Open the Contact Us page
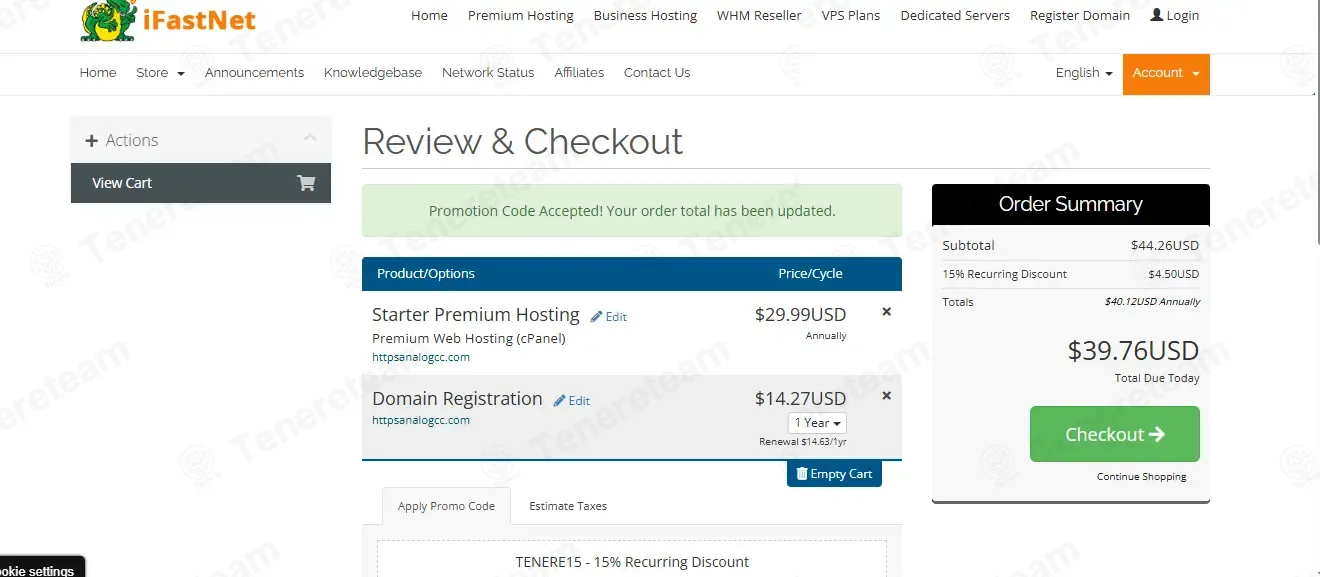Image resolution: width=1320 pixels, height=577 pixels. pos(657,73)
